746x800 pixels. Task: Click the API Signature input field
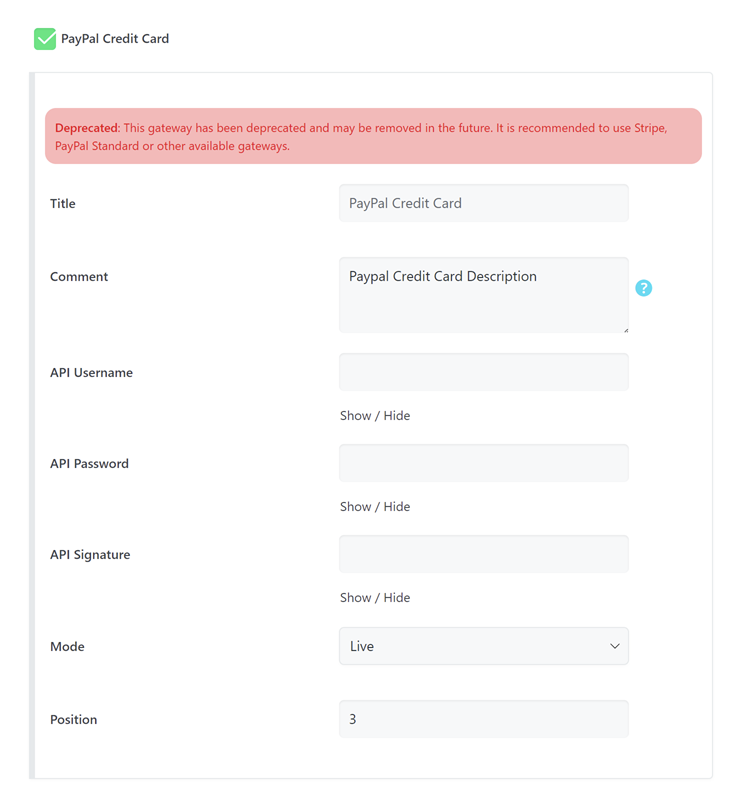(x=483, y=554)
